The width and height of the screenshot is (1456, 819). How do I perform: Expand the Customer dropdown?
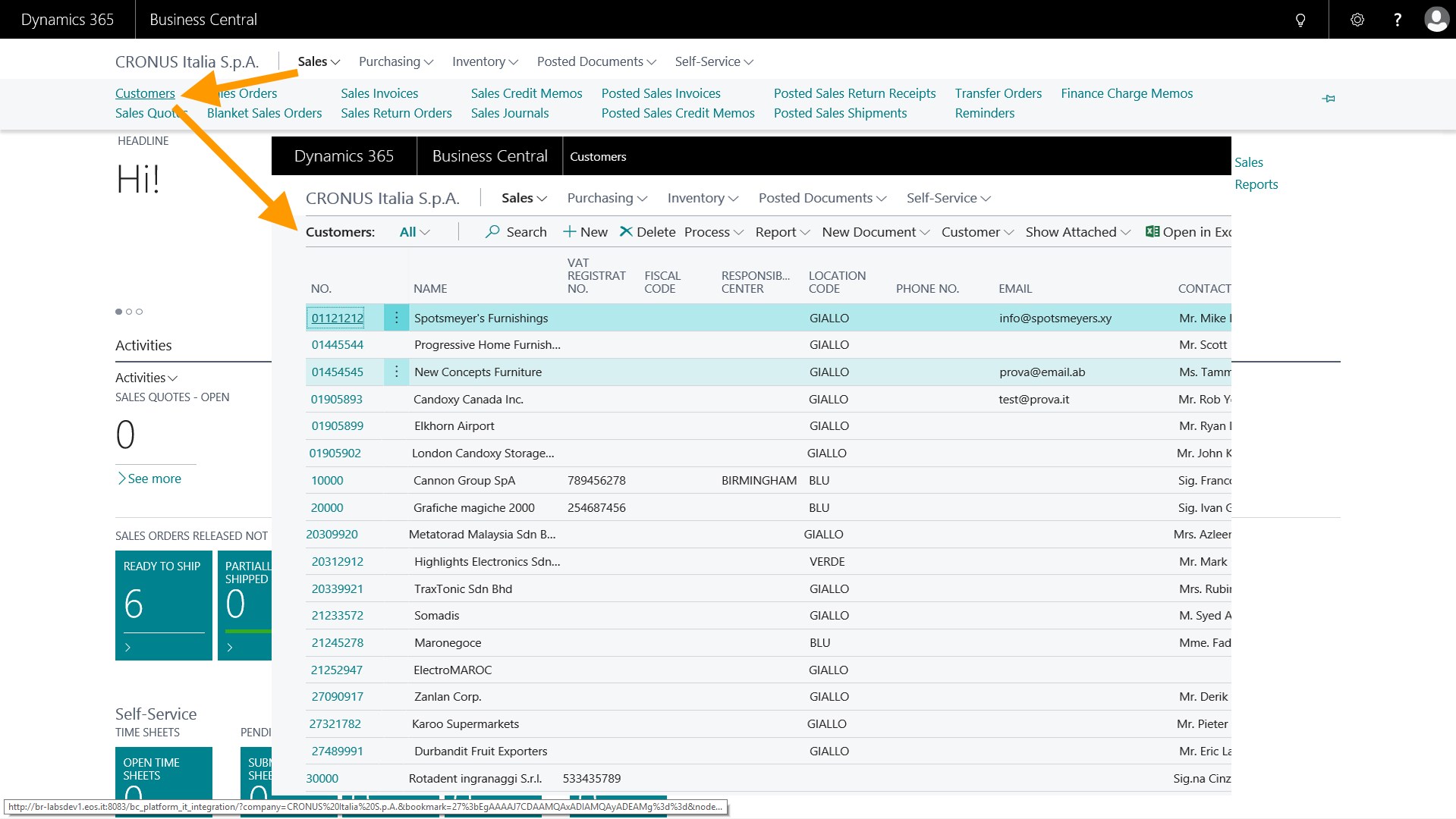[x=977, y=232]
